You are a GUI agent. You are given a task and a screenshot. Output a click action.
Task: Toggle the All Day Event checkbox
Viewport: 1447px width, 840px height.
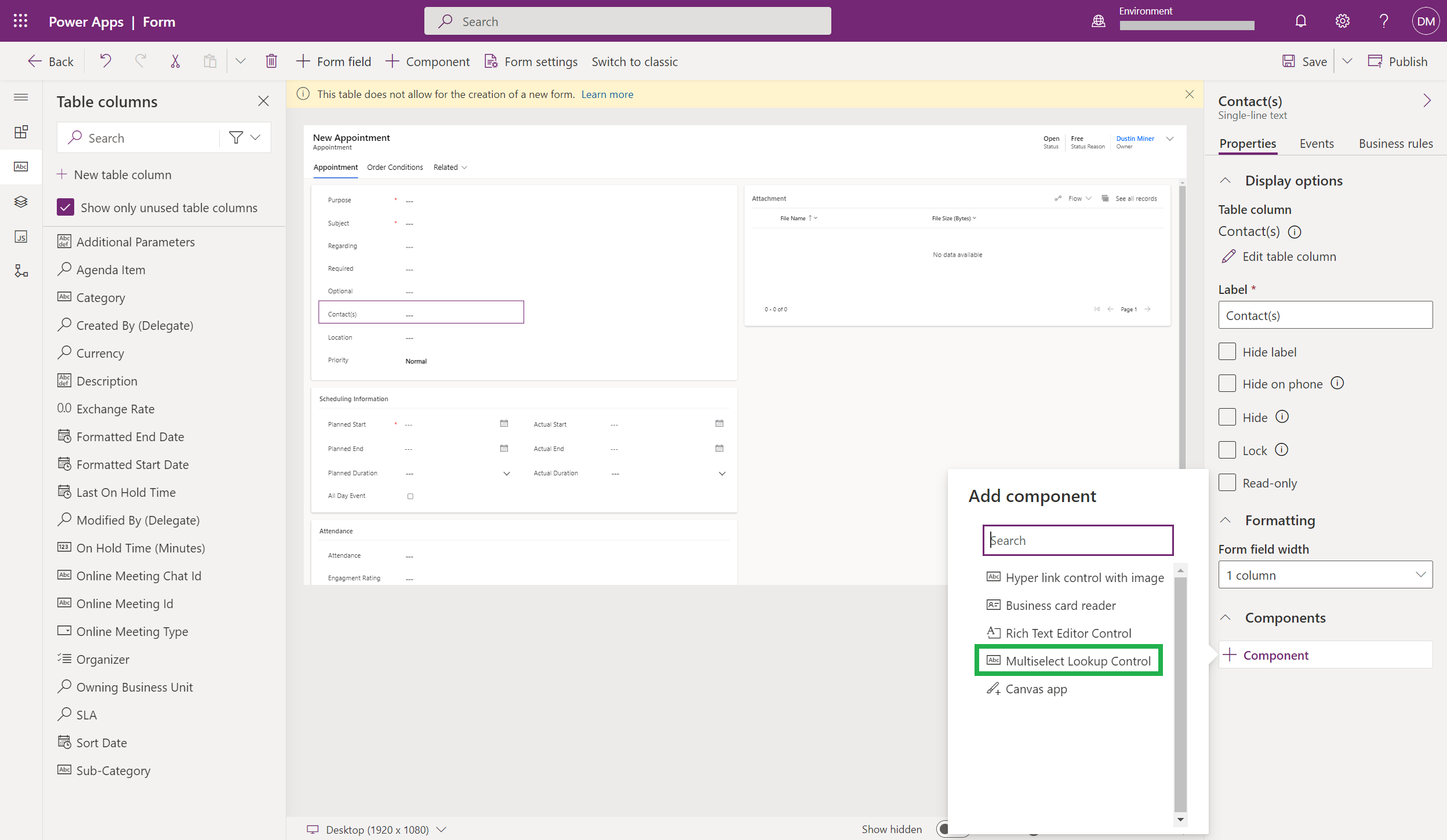pyautogui.click(x=410, y=496)
